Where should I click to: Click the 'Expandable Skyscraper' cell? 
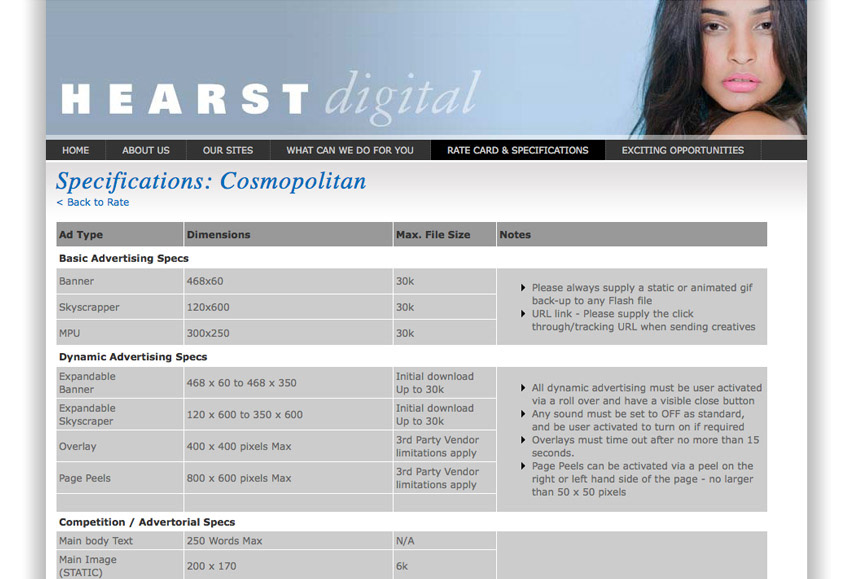tap(119, 415)
